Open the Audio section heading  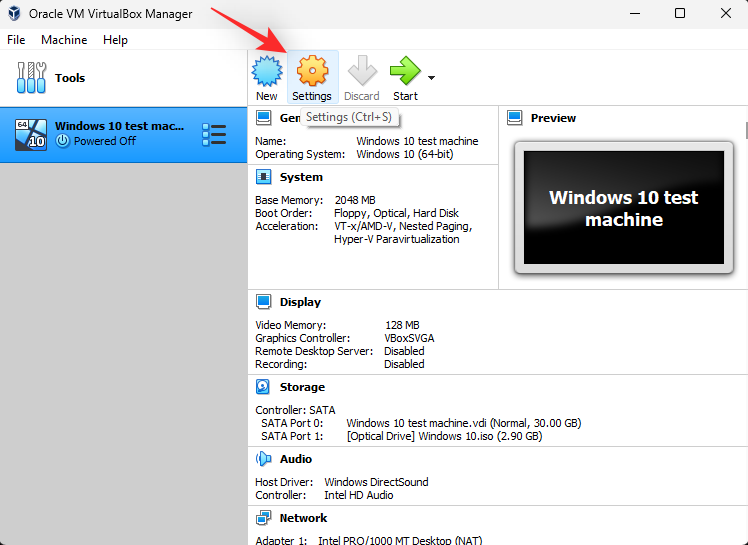coord(296,459)
